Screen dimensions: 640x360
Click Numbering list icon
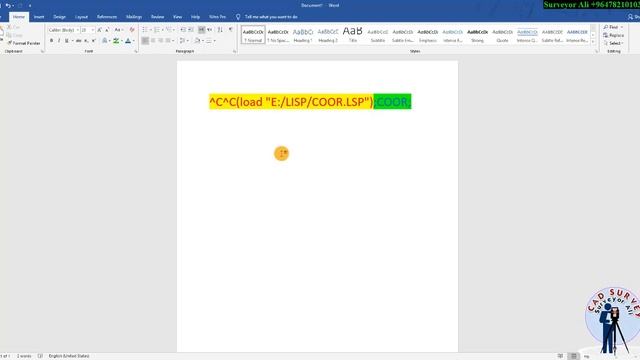point(157,30)
